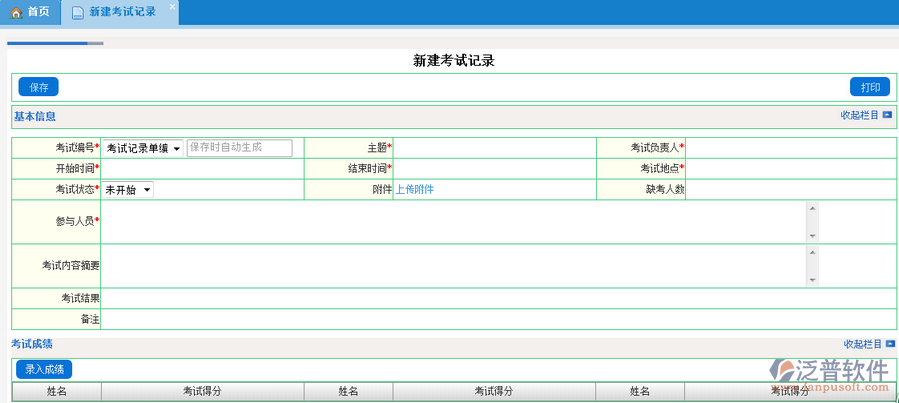
Task: Click the document icon on the 新建考试记录 tab
Action: [78, 12]
